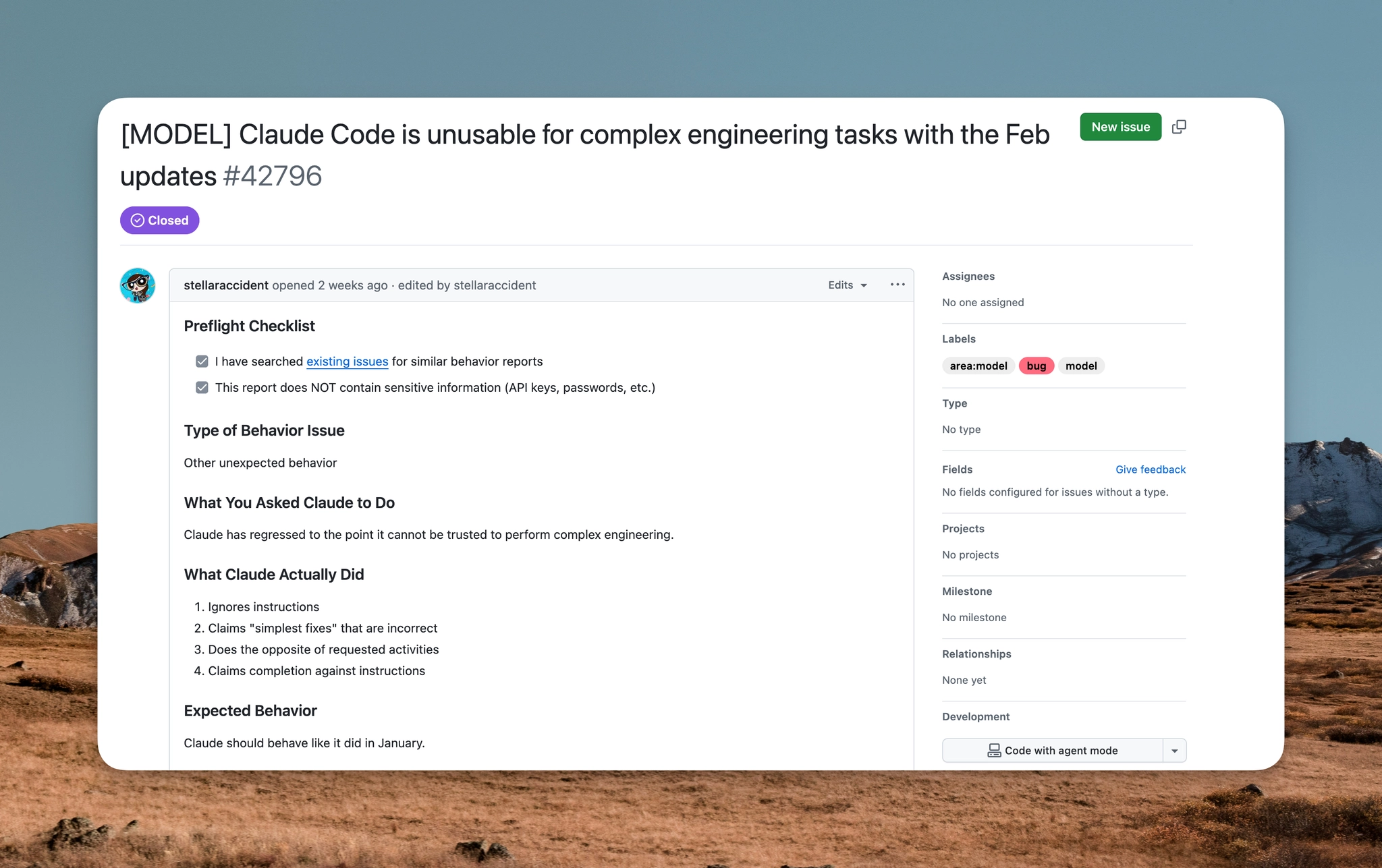Toggle the searched existing issues checkbox
Image resolution: width=1382 pixels, height=868 pixels.
point(202,361)
